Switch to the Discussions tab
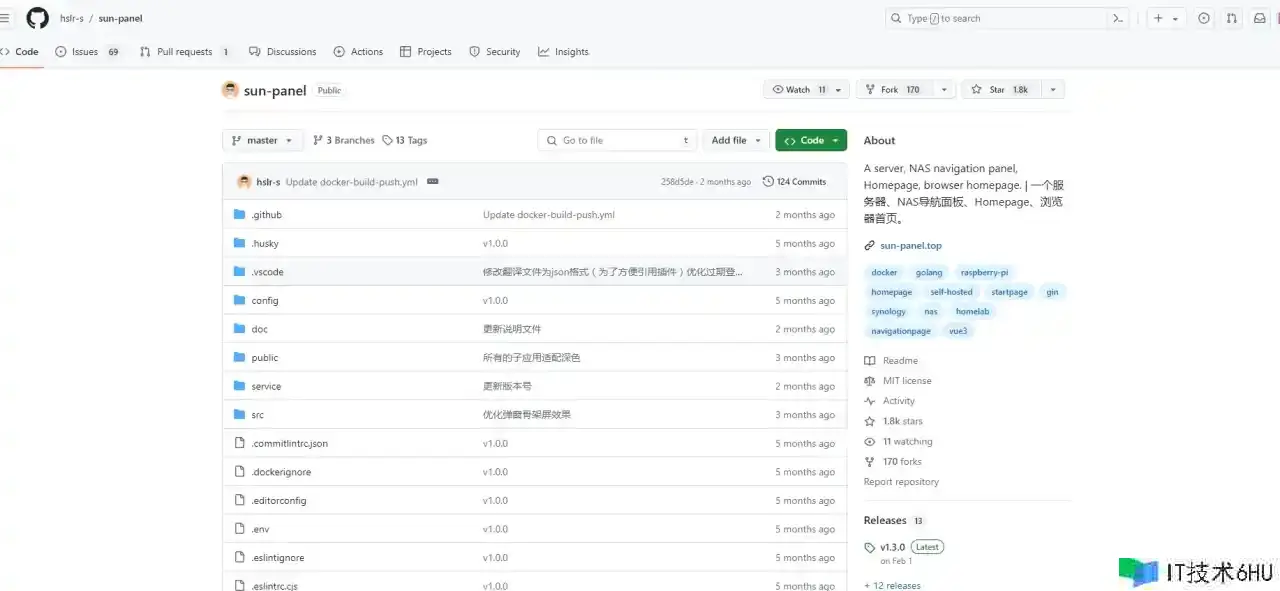 [x=283, y=52]
